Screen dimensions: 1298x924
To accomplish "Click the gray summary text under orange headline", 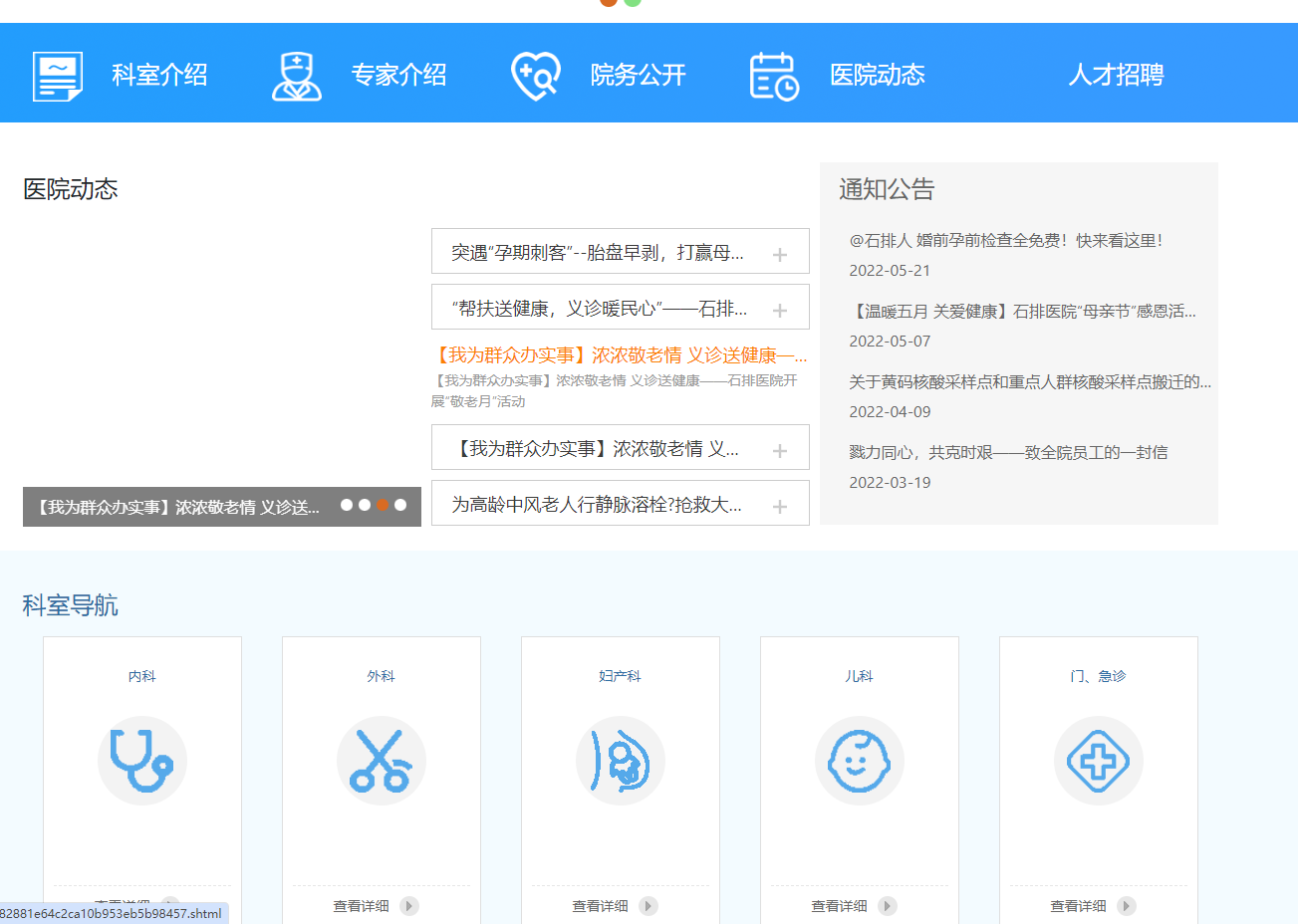I will click(x=615, y=391).
